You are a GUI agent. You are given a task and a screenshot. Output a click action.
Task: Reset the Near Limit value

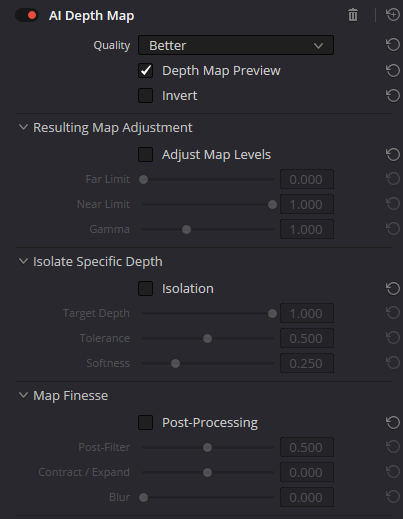click(393, 204)
